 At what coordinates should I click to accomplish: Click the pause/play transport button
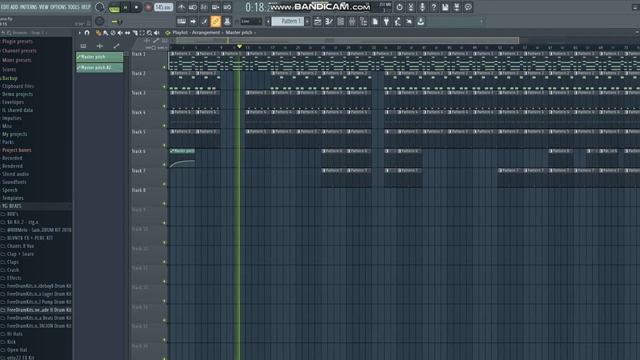click(126, 7)
